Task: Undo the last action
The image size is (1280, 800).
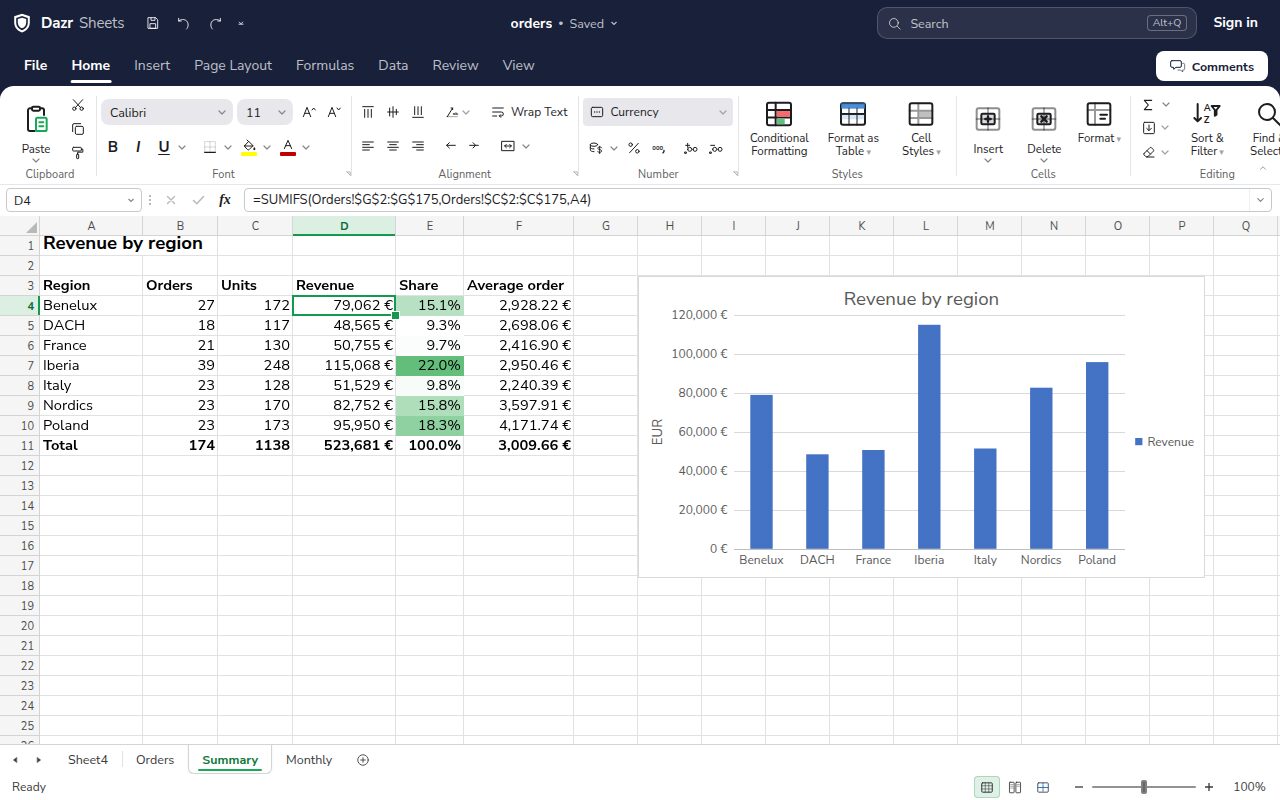Action: [183, 23]
